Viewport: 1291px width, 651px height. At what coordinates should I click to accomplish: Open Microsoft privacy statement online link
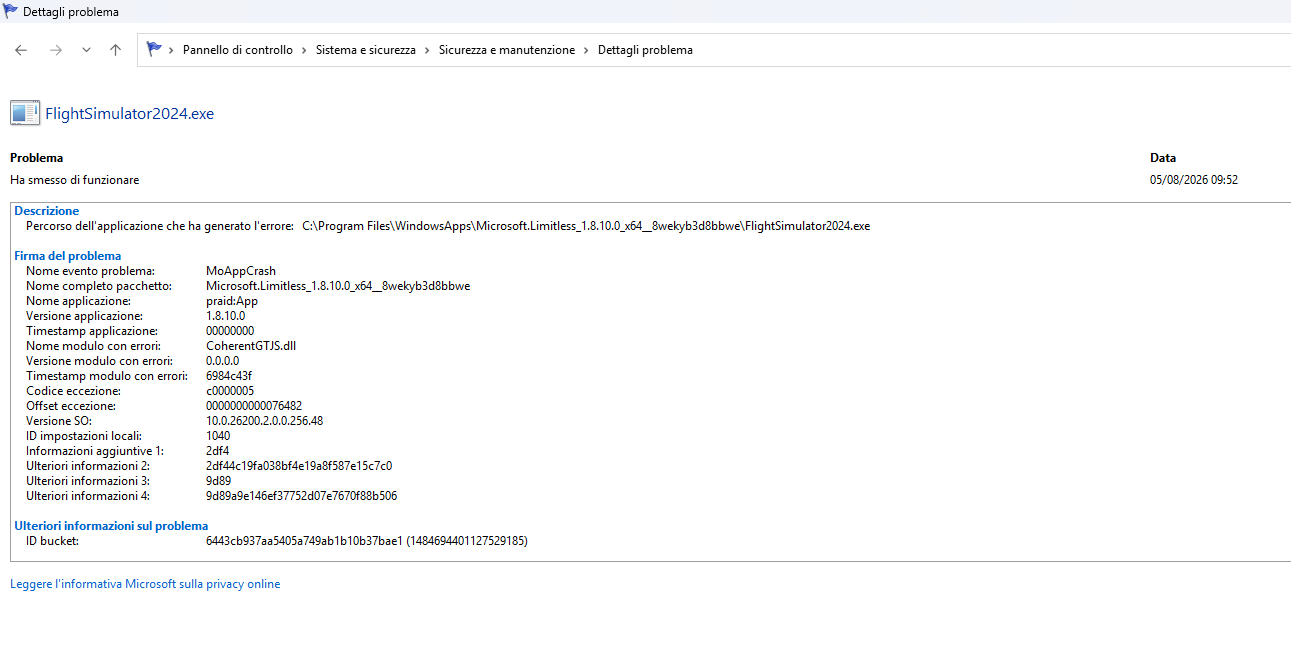point(145,584)
